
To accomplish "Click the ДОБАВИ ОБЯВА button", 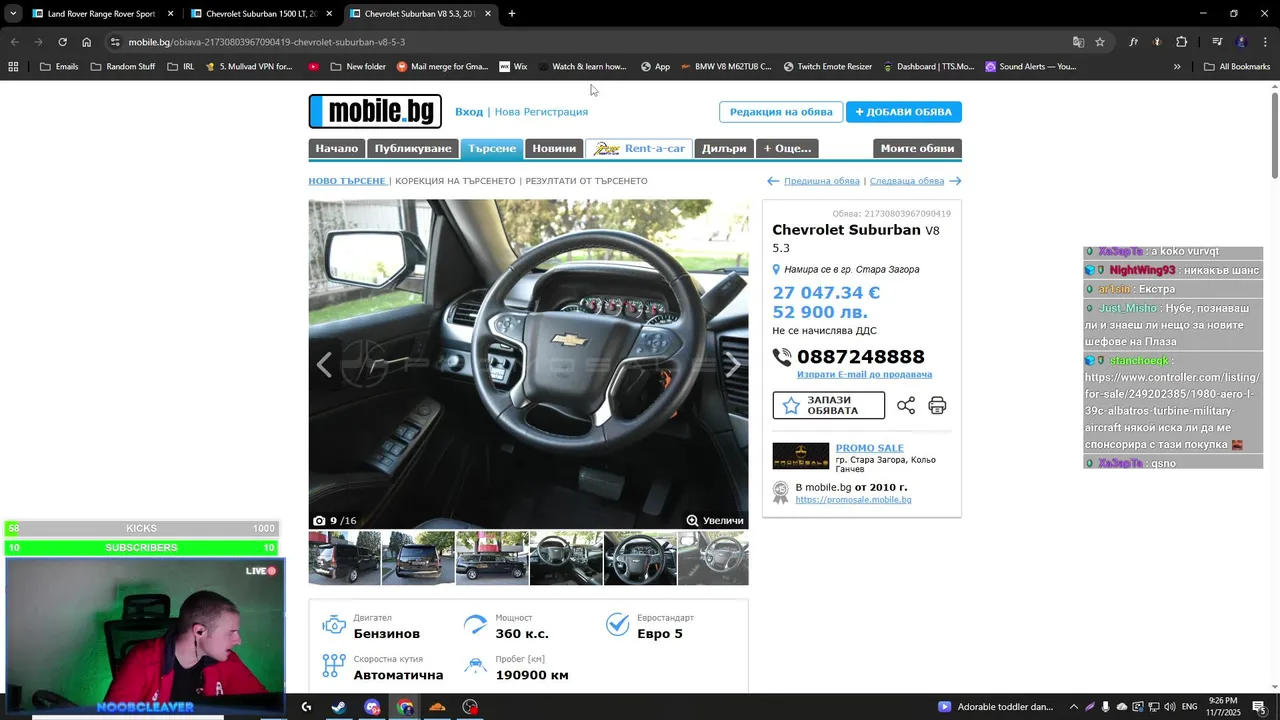I will [904, 112].
